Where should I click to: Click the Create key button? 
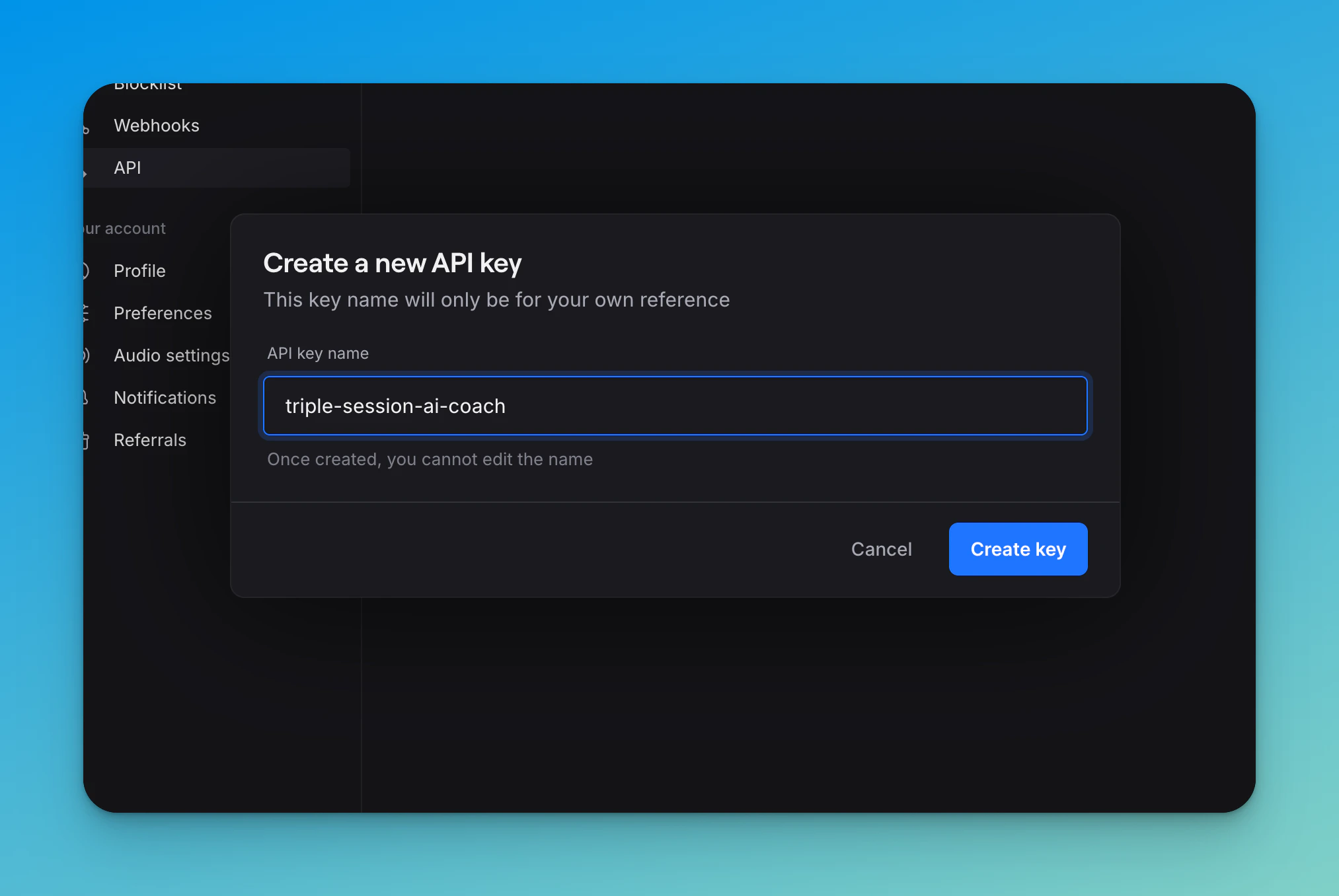(x=1018, y=549)
